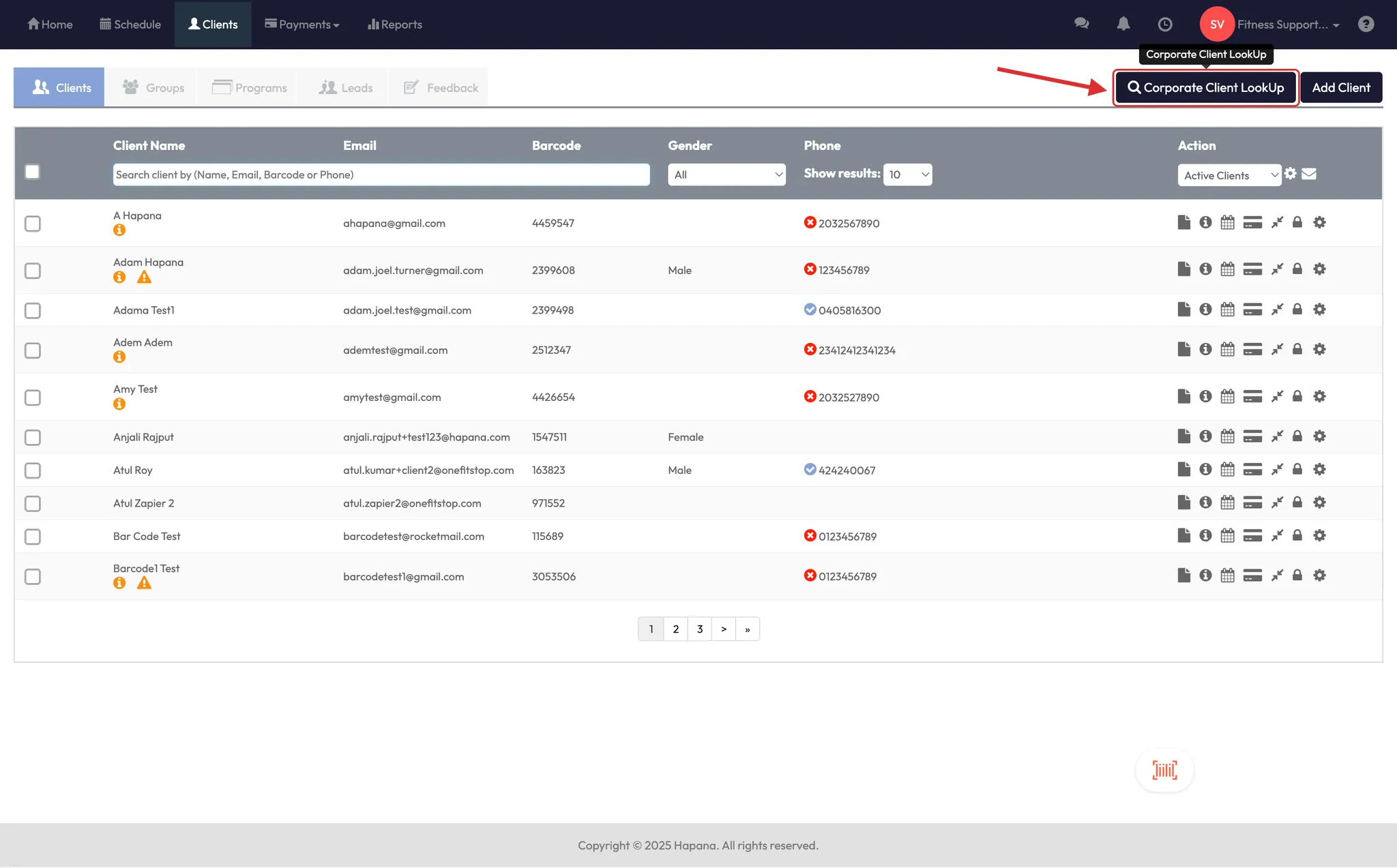Image resolution: width=1397 pixels, height=868 pixels.
Task: Click the help question mark icon
Action: (x=1366, y=25)
